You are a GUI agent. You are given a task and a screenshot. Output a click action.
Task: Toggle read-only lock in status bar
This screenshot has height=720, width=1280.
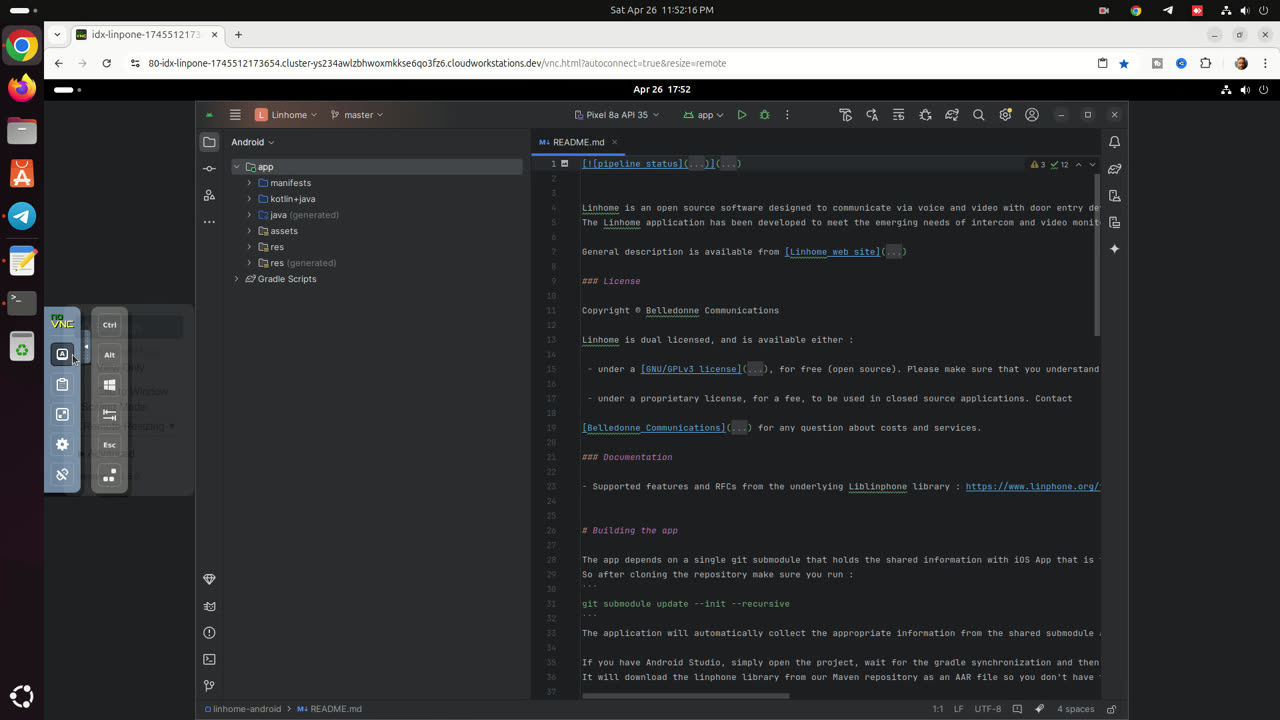[1110, 709]
